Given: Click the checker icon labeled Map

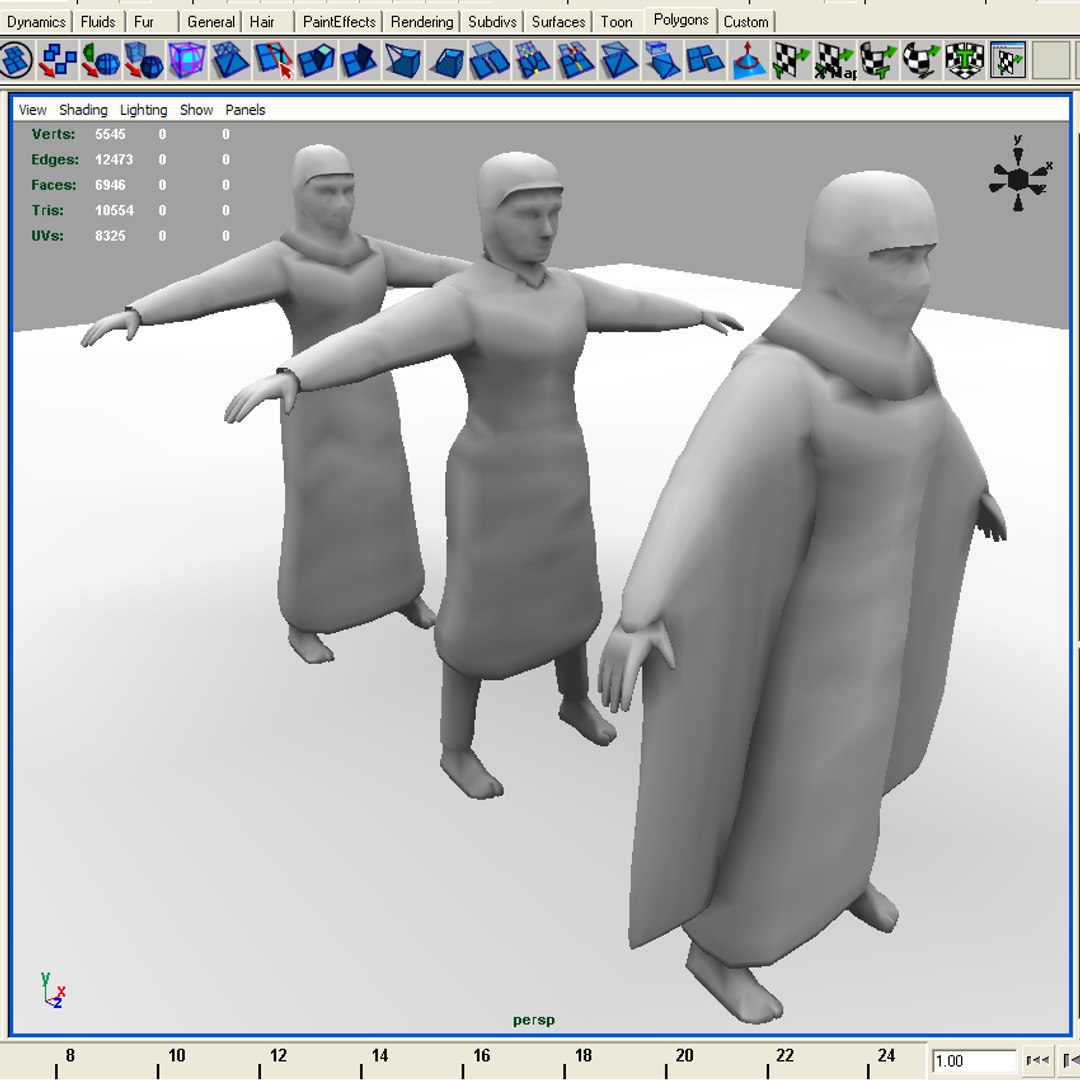Looking at the screenshot, I should point(835,60).
